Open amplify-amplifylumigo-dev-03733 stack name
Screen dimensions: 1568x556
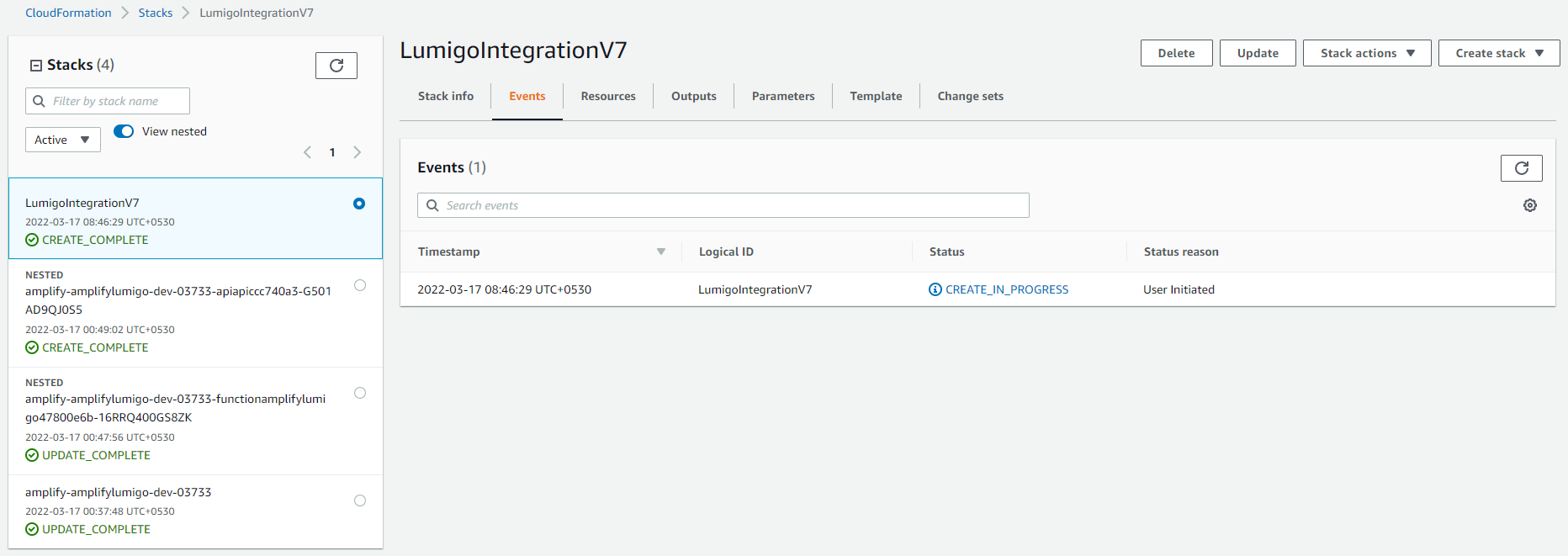pos(118,492)
